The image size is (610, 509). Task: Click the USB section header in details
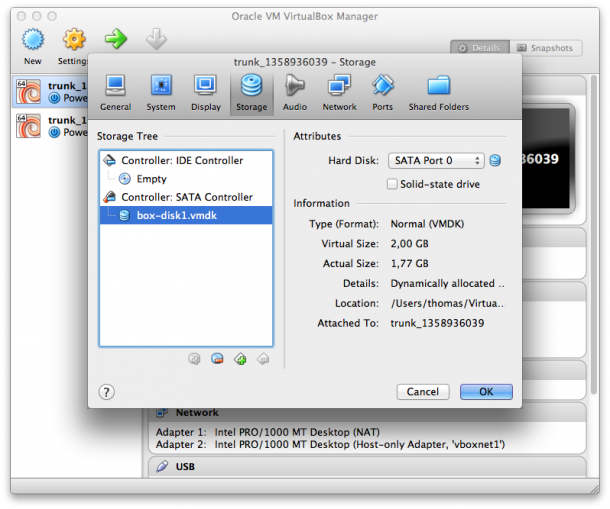click(x=367, y=466)
